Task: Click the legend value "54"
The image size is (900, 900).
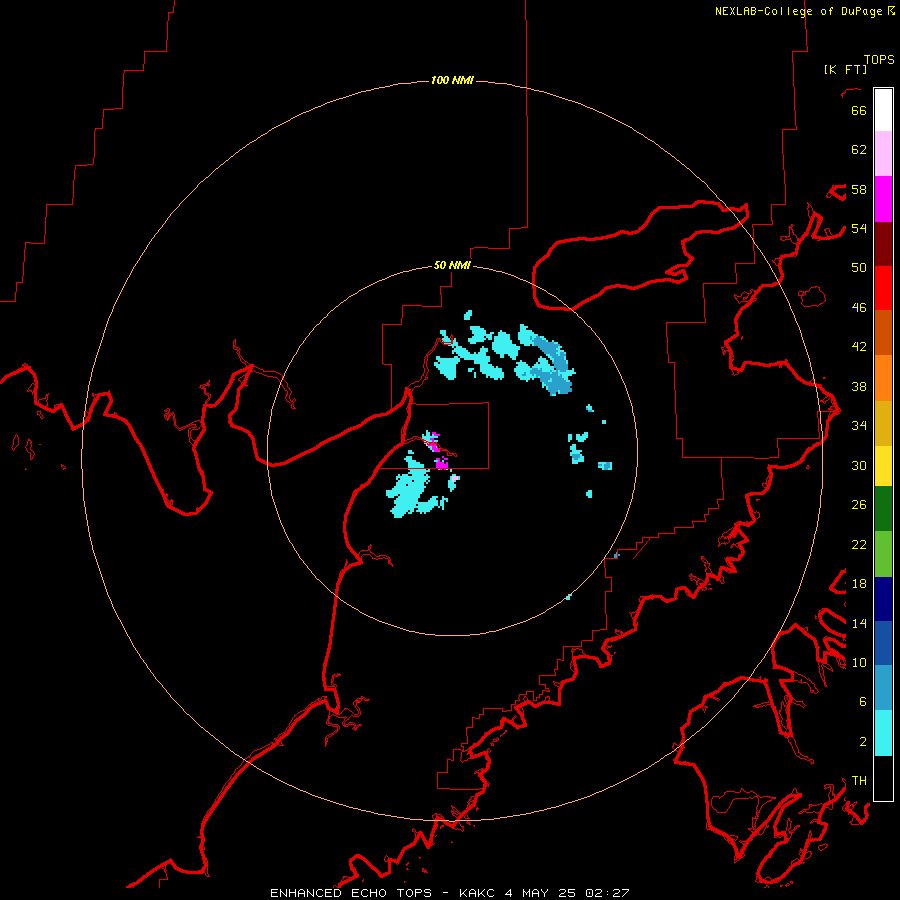Action: pos(859,228)
